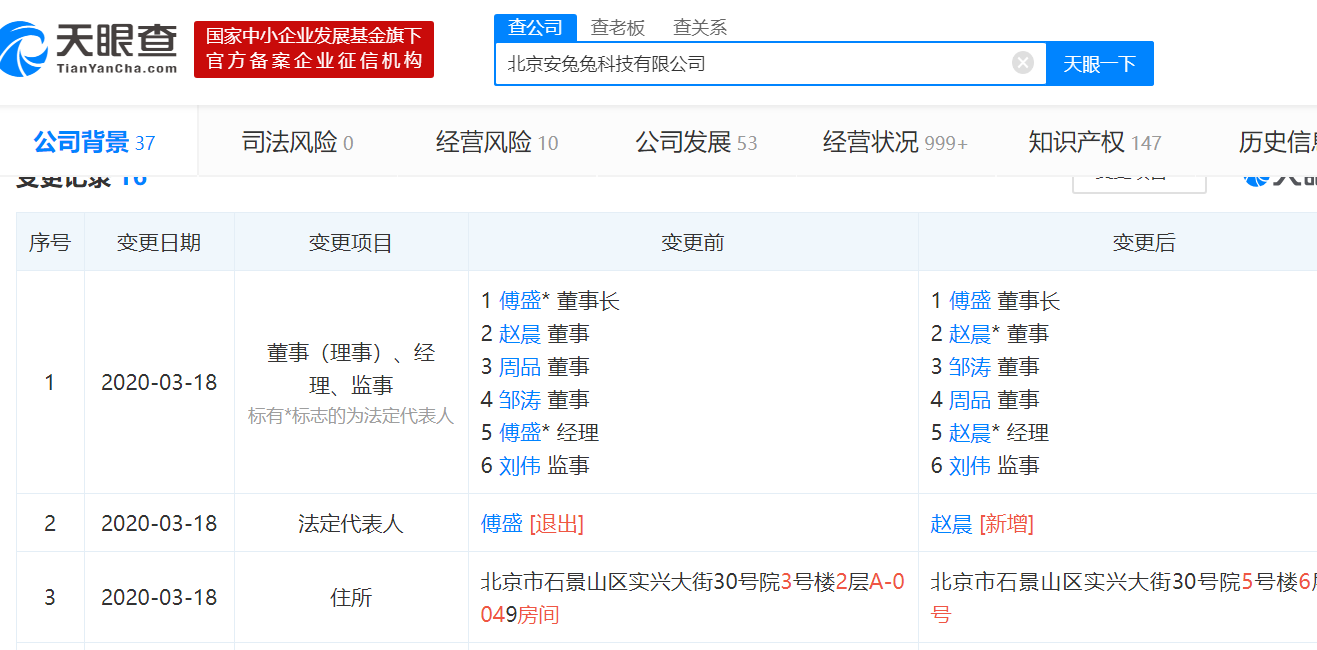Select the 查公司 search tab
The image size is (1317, 650).
(x=535, y=28)
